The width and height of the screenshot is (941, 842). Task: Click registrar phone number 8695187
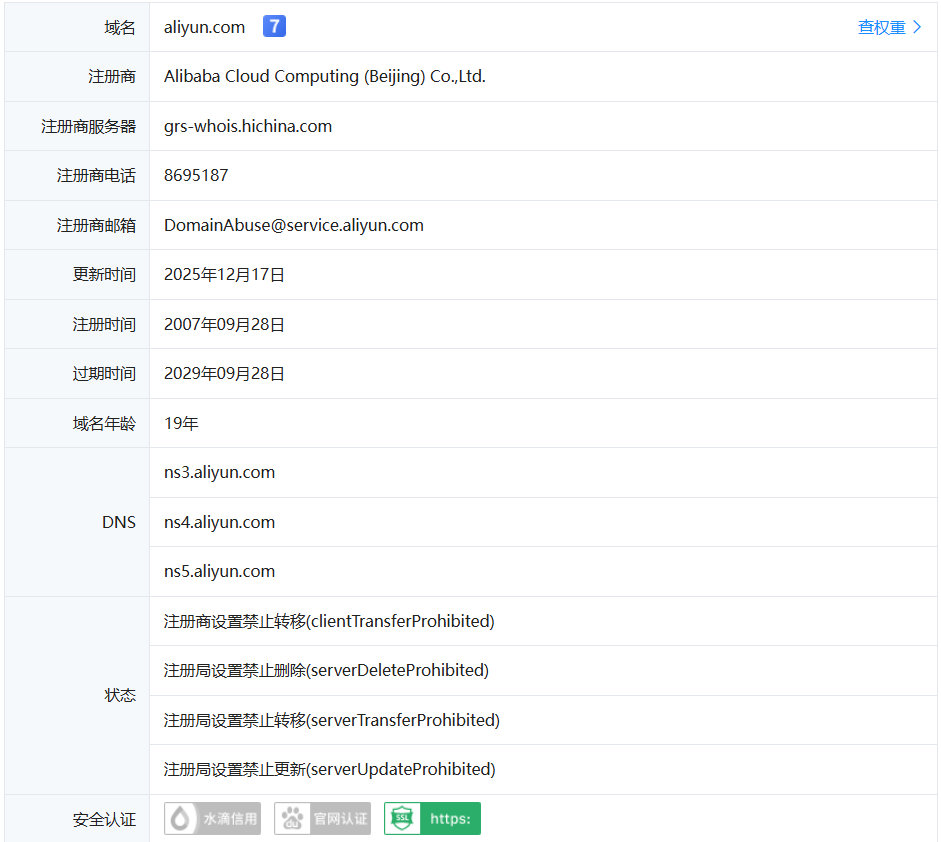coord(196,175)
